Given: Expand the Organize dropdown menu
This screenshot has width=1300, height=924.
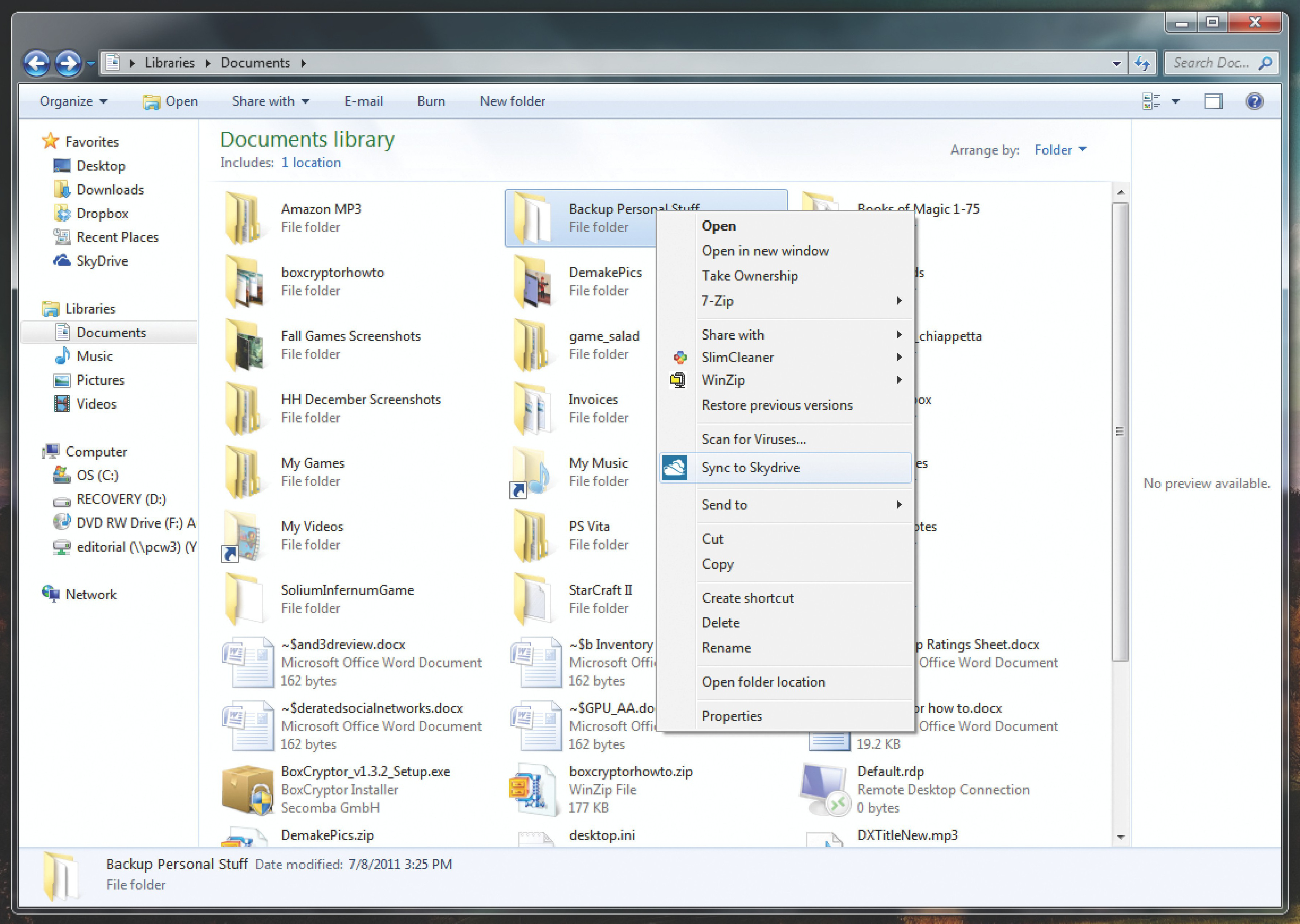Looking at the screenshot, I should tap(73, 102).
